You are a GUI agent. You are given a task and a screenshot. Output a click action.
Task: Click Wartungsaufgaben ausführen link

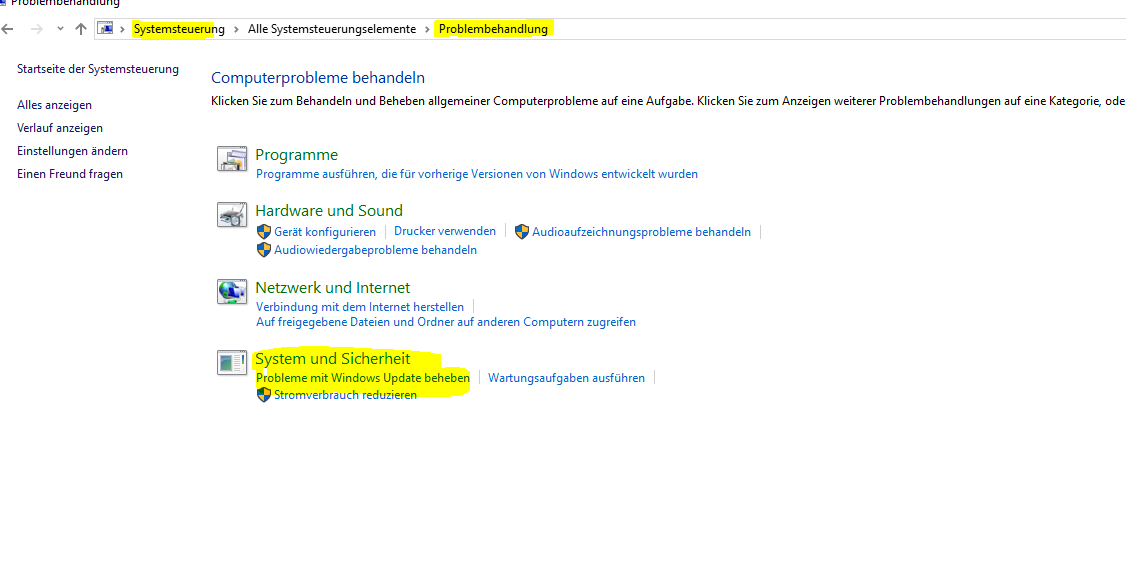[567, 378]
